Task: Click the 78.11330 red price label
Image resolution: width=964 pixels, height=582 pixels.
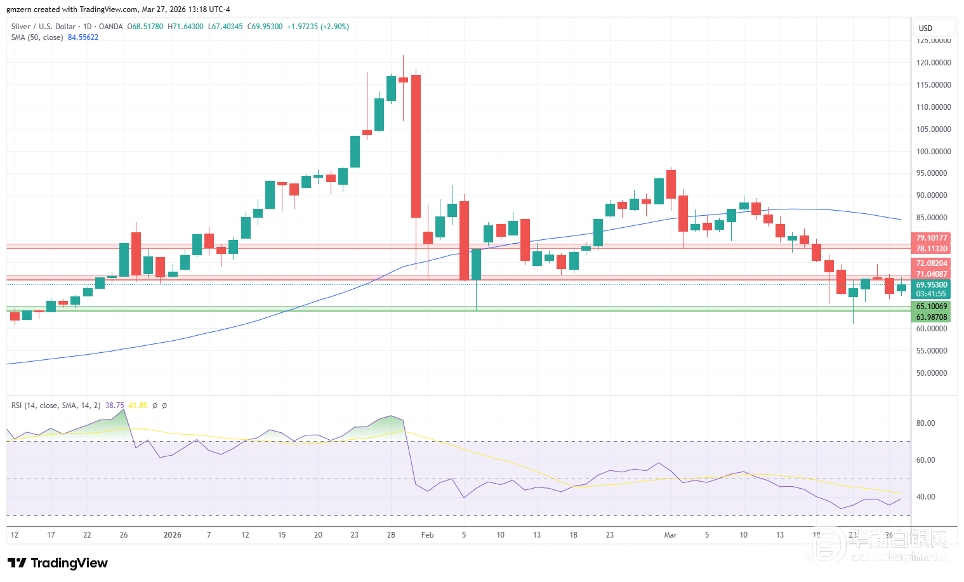Action: (932, 247)
